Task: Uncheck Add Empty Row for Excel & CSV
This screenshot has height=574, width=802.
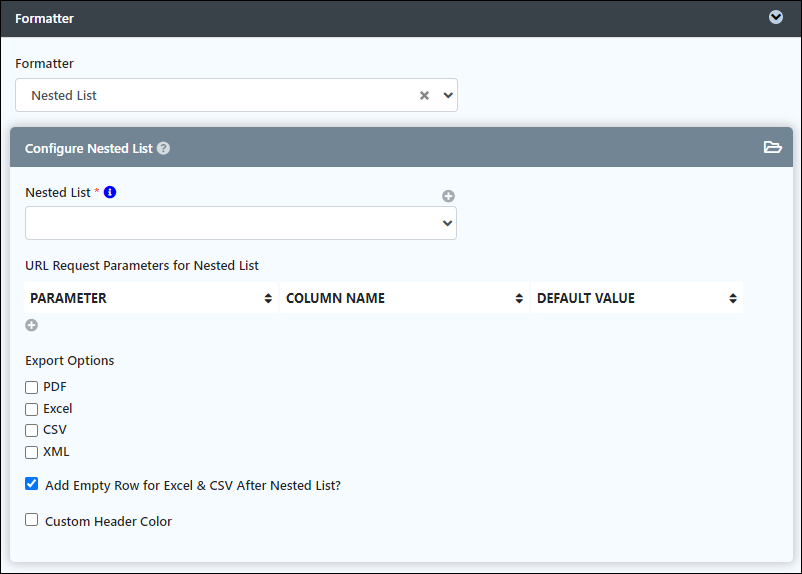Action: pos(32,483)
